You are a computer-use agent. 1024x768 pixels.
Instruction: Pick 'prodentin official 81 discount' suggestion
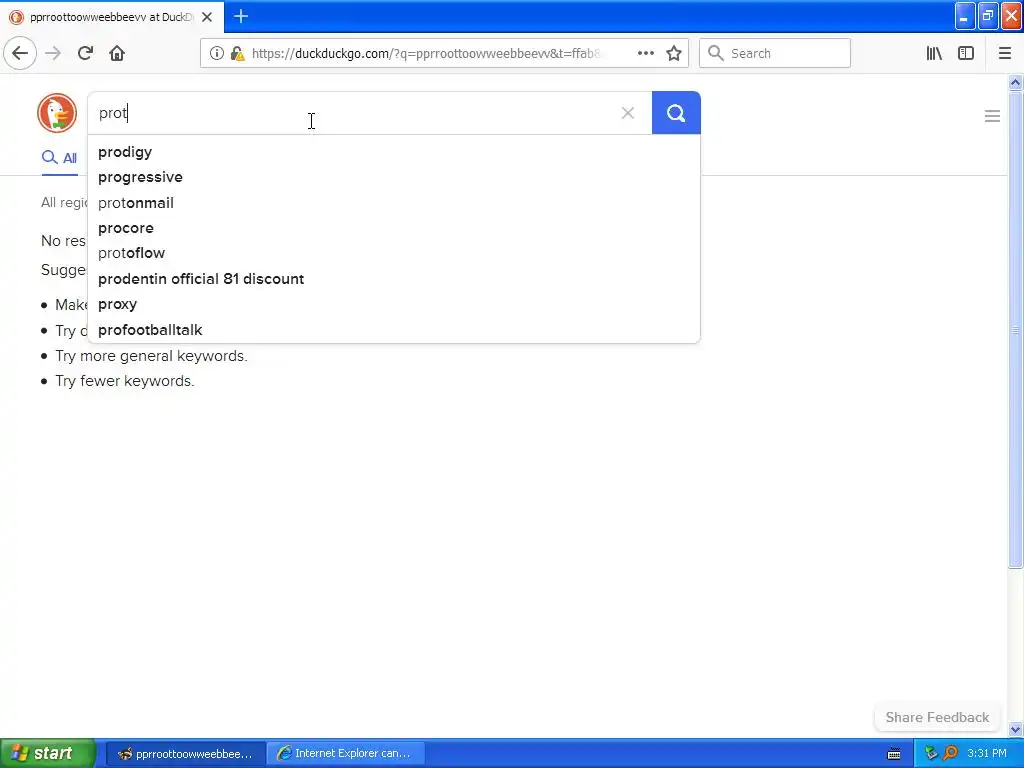[394, 279]
